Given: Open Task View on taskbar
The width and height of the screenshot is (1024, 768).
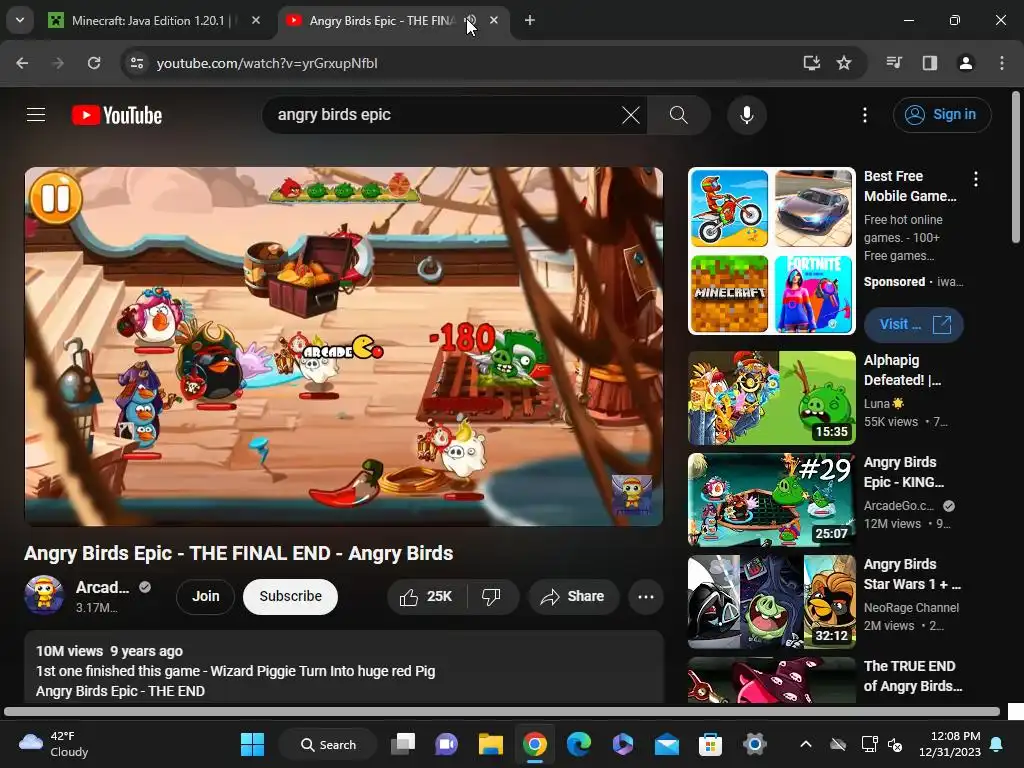Looking at the screenshot, I should click(403, 744).
